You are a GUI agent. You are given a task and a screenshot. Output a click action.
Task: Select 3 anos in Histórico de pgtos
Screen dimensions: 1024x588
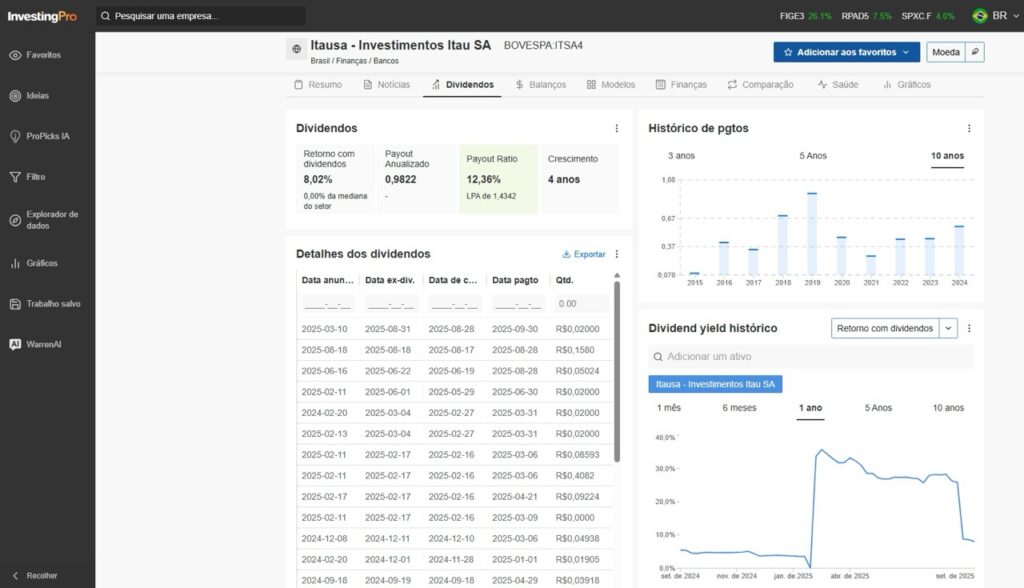pos(681,156)
